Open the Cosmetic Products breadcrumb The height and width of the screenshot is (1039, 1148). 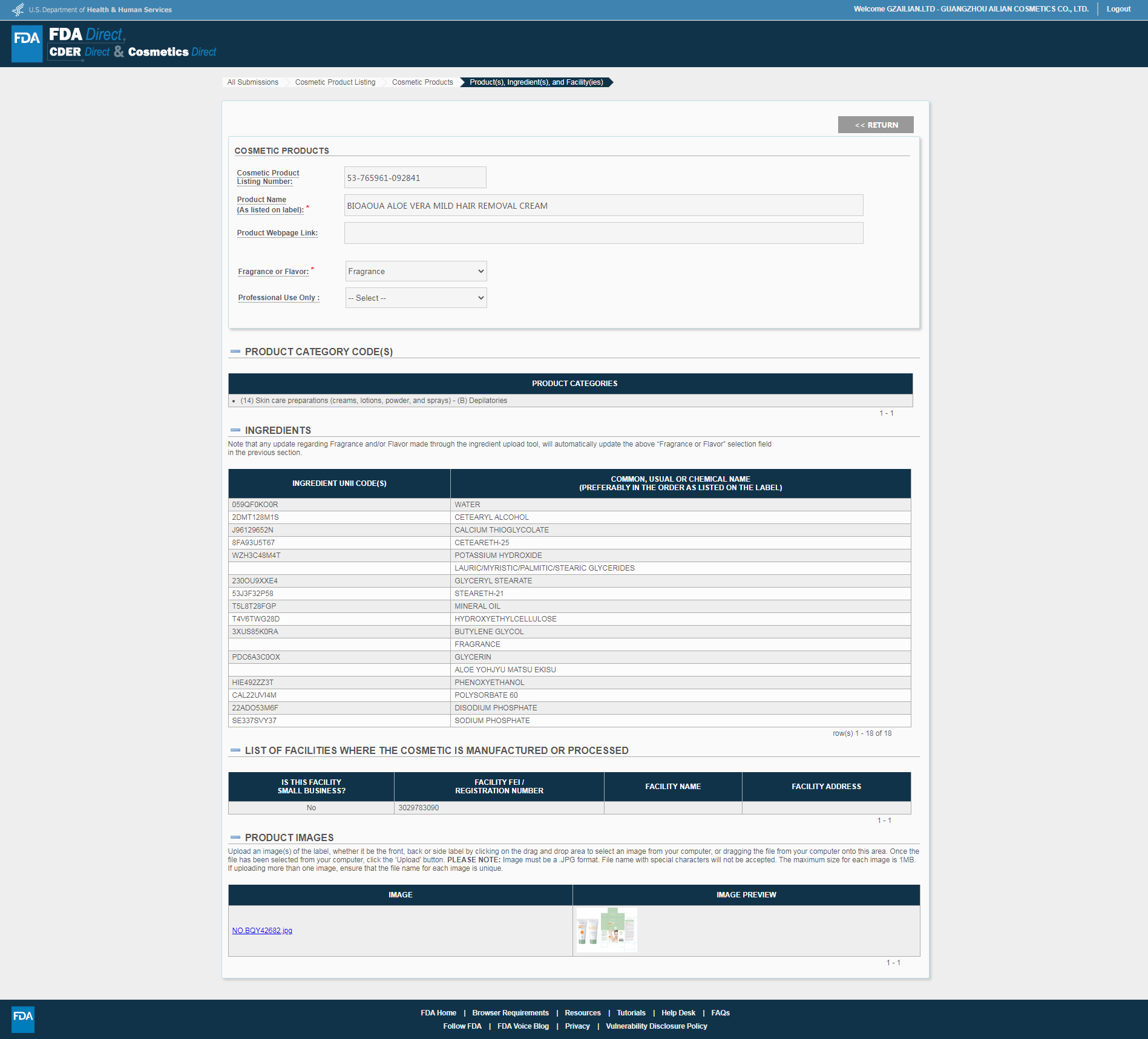[x=422, y=82]
